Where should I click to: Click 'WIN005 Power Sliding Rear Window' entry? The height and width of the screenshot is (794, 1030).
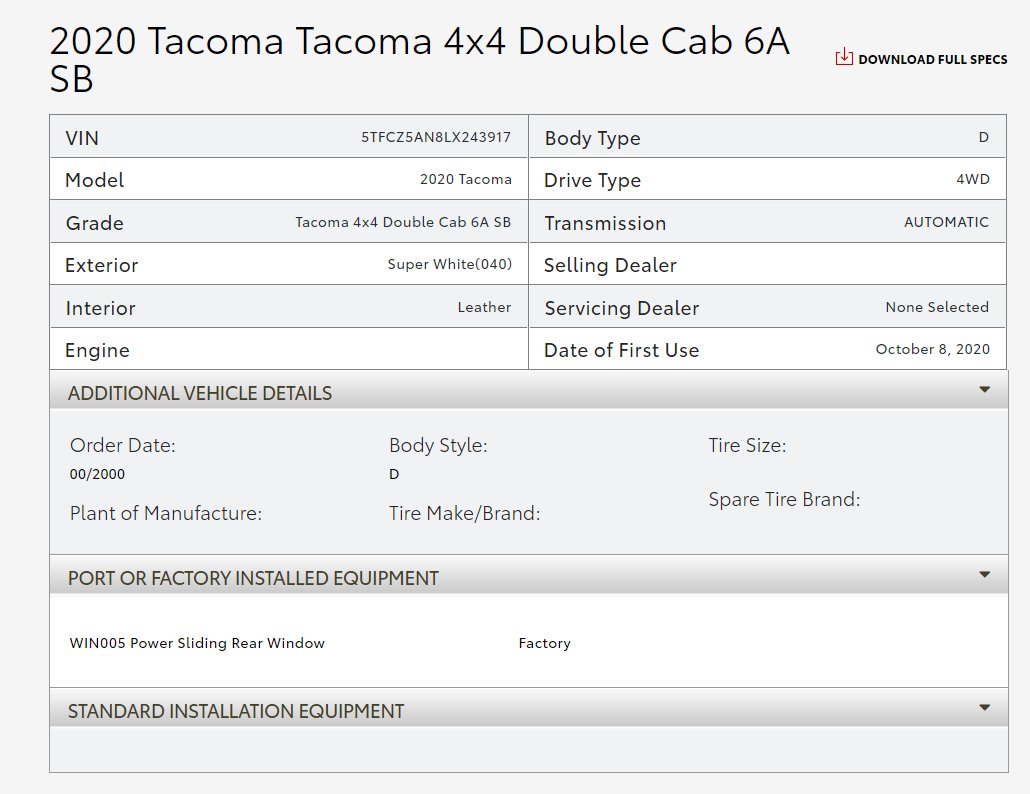[x=197, y=643]
